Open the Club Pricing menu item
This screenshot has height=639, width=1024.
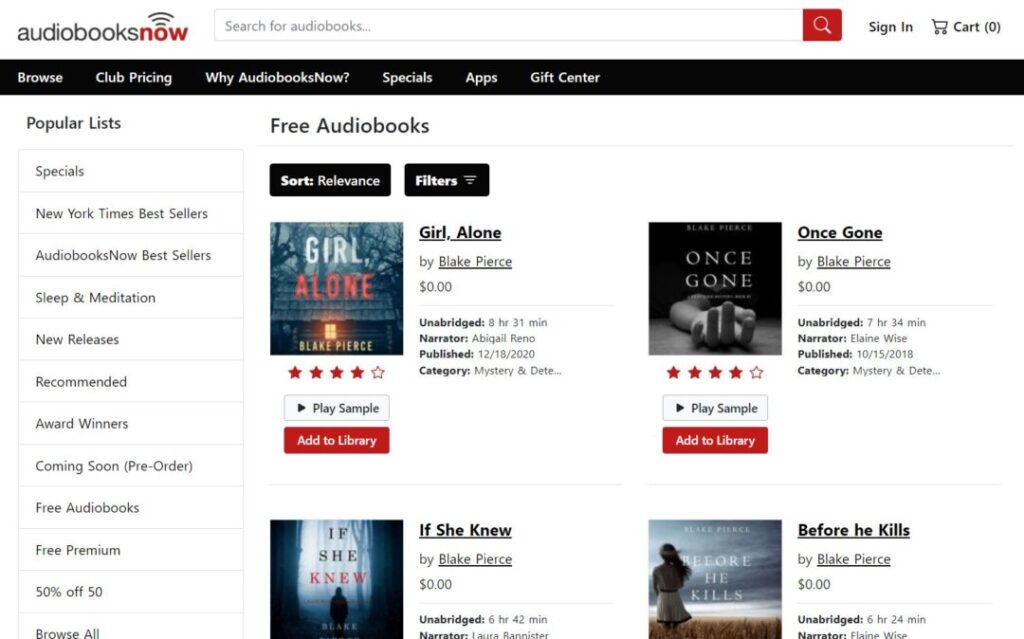133,77
